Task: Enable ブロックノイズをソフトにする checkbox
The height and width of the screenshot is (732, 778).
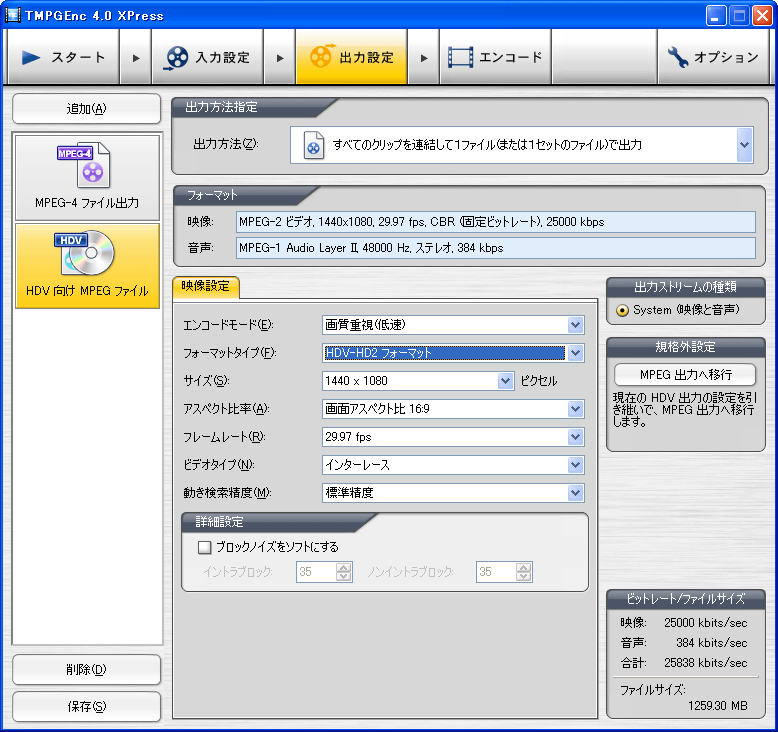Action: click(204, 547)
